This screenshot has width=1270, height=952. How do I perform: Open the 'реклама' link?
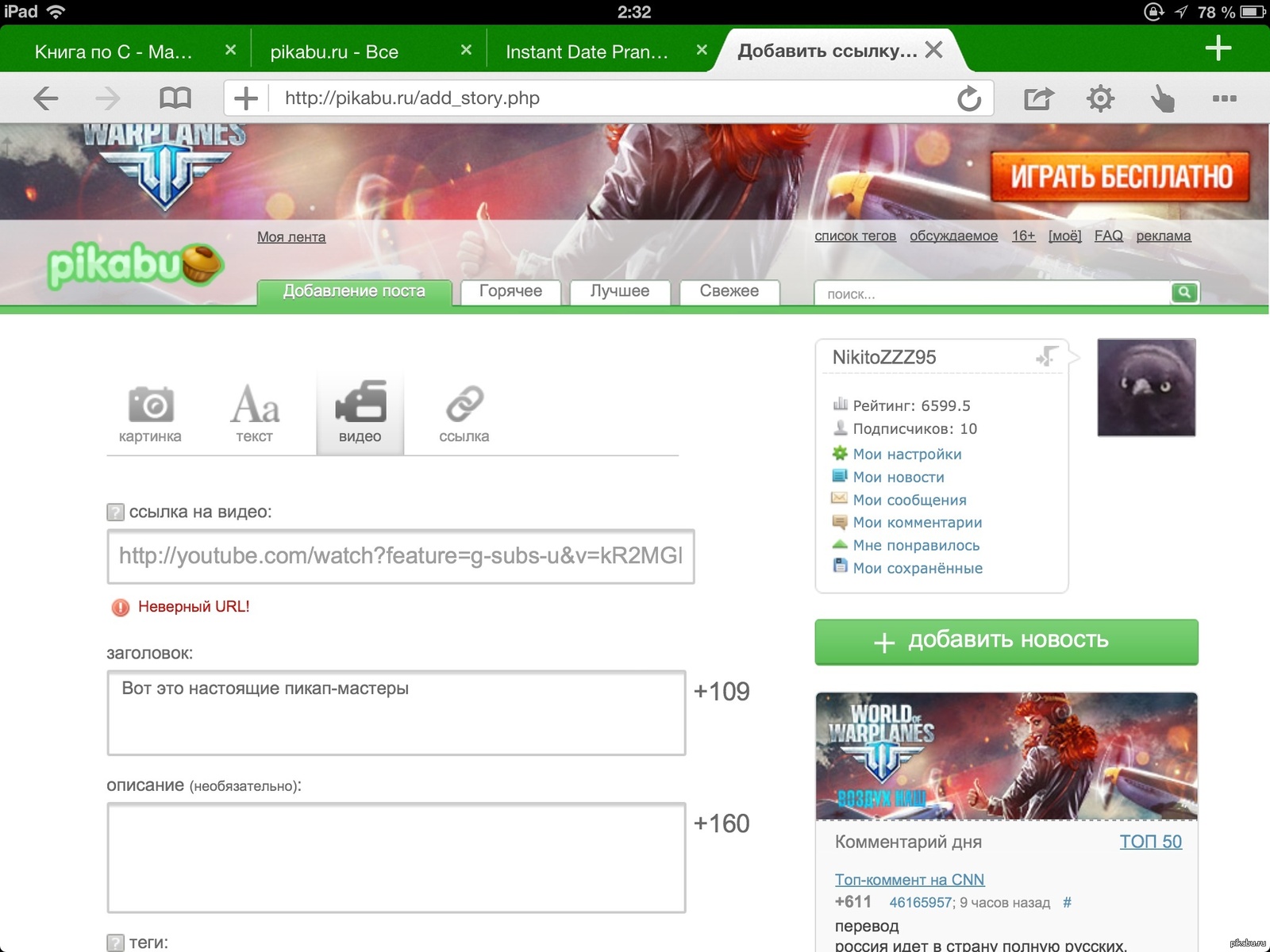1163,236
